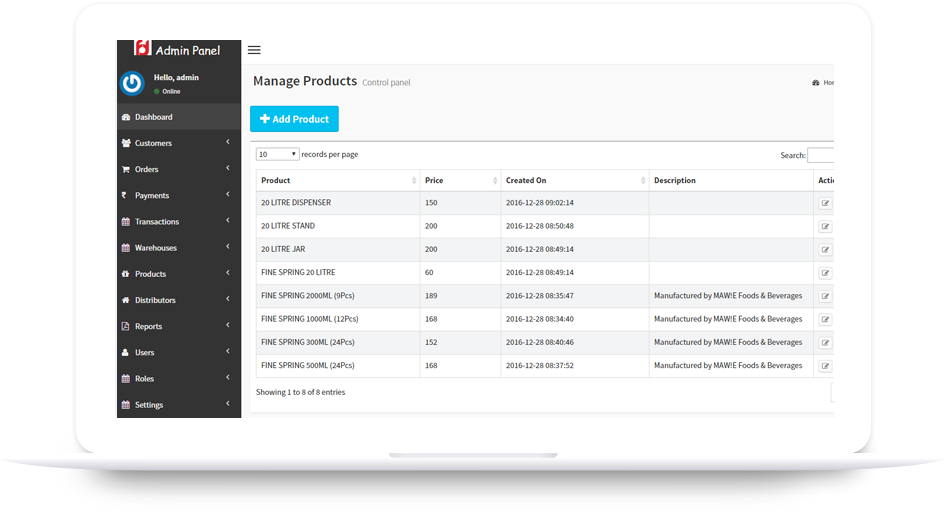This screenshot has height=513, width=945.
Task: Sort table by Created On column
Action: pos(574,181)
